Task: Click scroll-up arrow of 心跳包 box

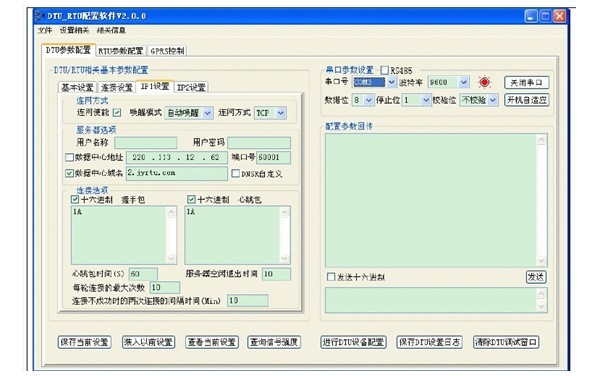Action: 285,212
